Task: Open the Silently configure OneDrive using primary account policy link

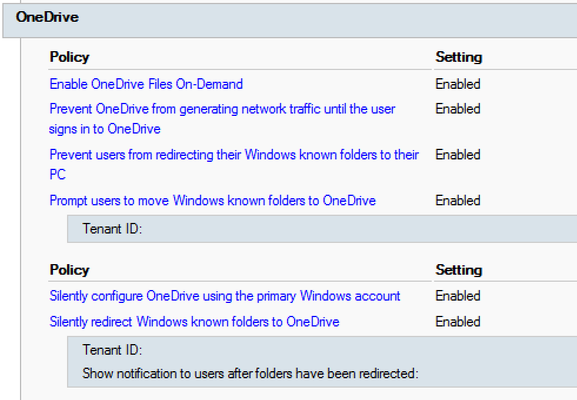Action: [225, 296]
